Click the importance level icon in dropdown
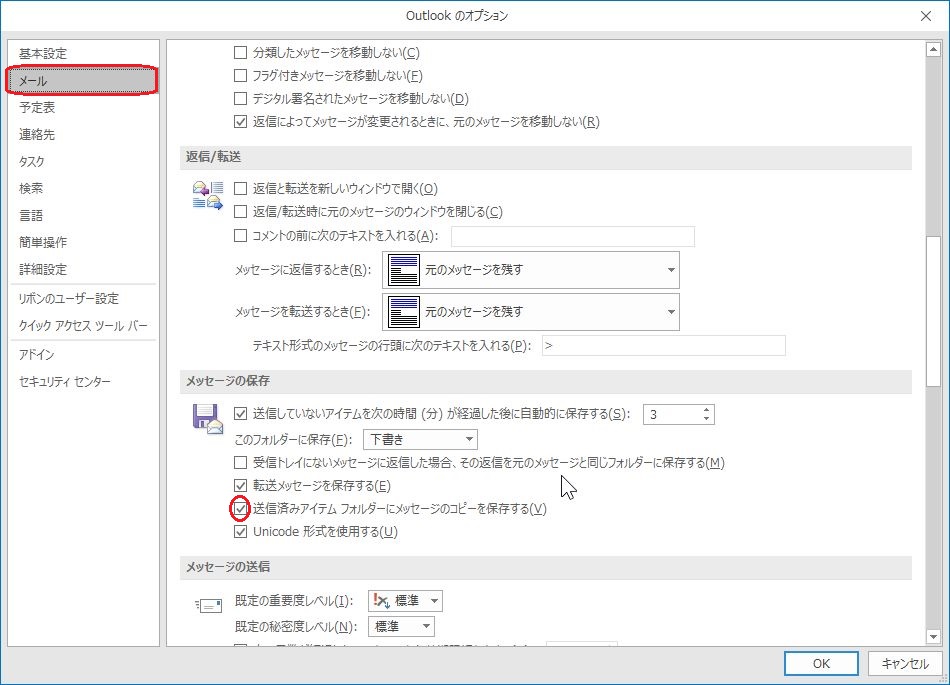The image size is (950, 685). click(x=382, y=601)
